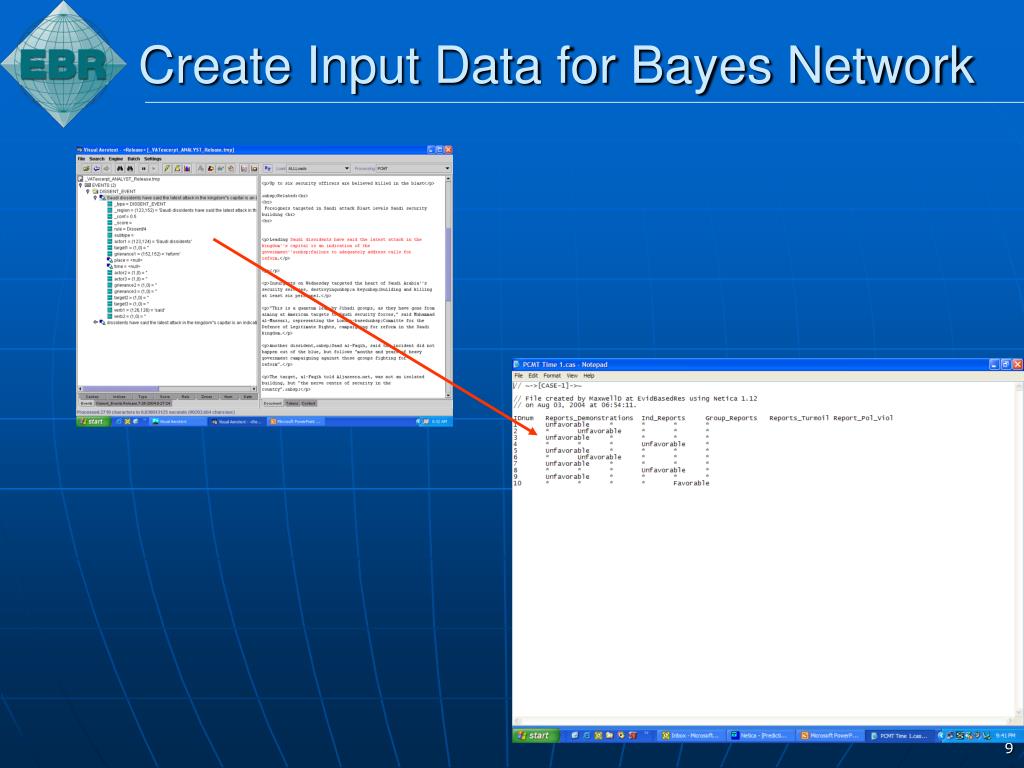Expand the second 'dissidents have said' event node
The image size is (1024, 768).
[95, 323]
